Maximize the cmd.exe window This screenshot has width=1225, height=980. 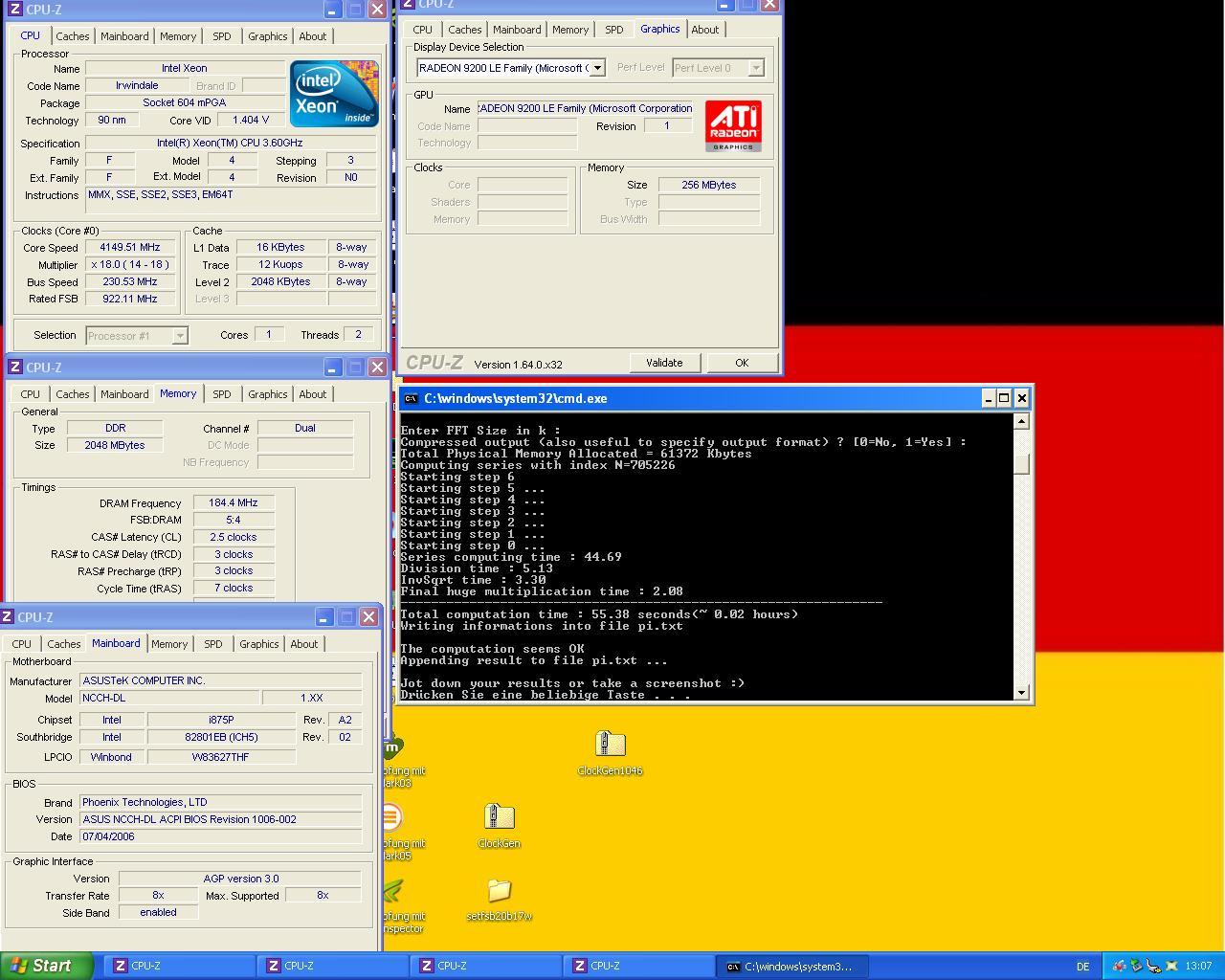(x=1004, y=398)
